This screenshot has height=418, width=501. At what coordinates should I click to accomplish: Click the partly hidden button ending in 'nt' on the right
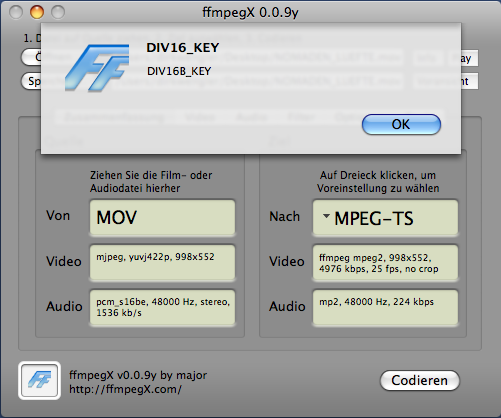tap(470, 81)
